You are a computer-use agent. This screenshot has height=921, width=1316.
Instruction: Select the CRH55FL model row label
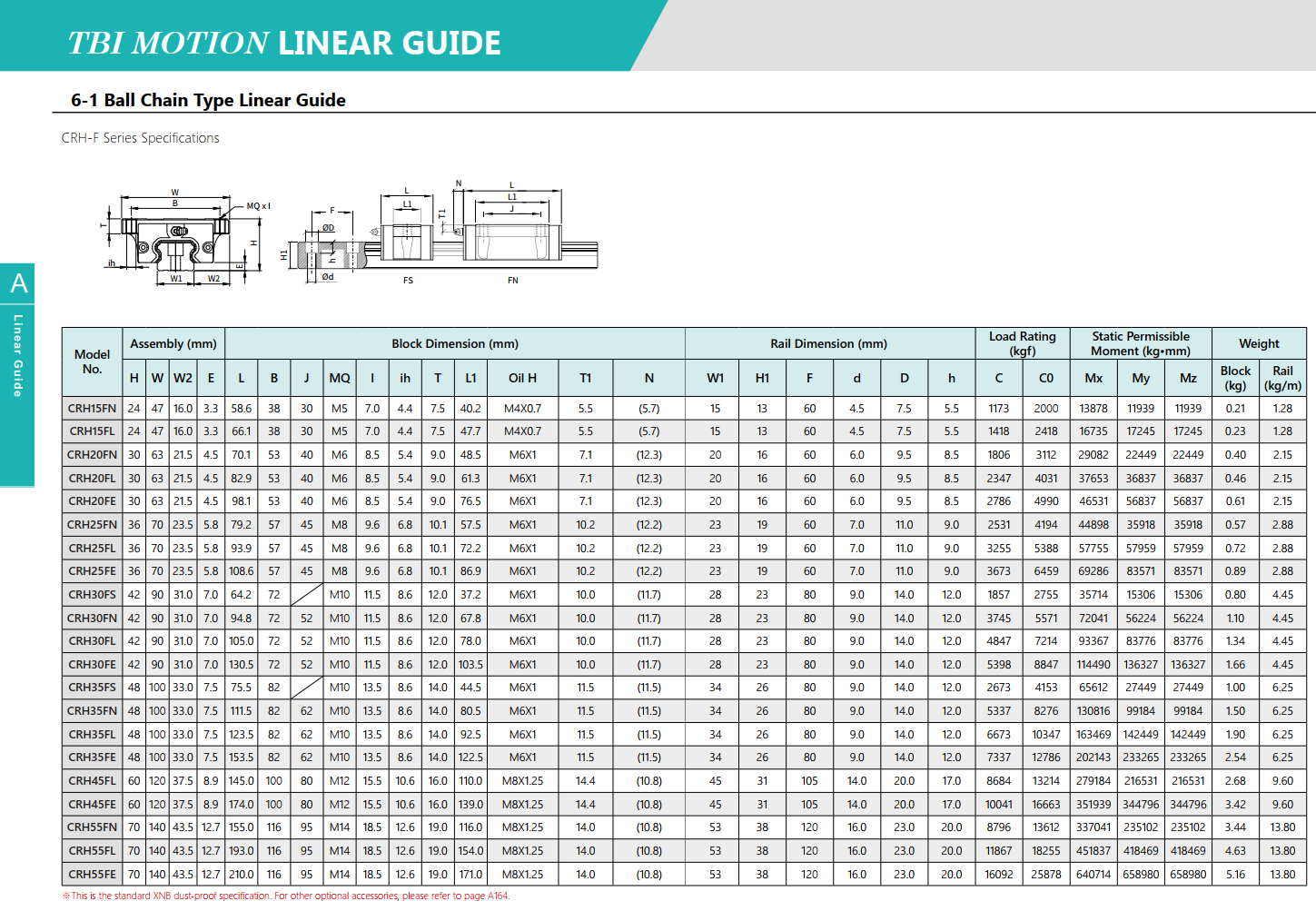pyautogui.click(x=92, y=851)
